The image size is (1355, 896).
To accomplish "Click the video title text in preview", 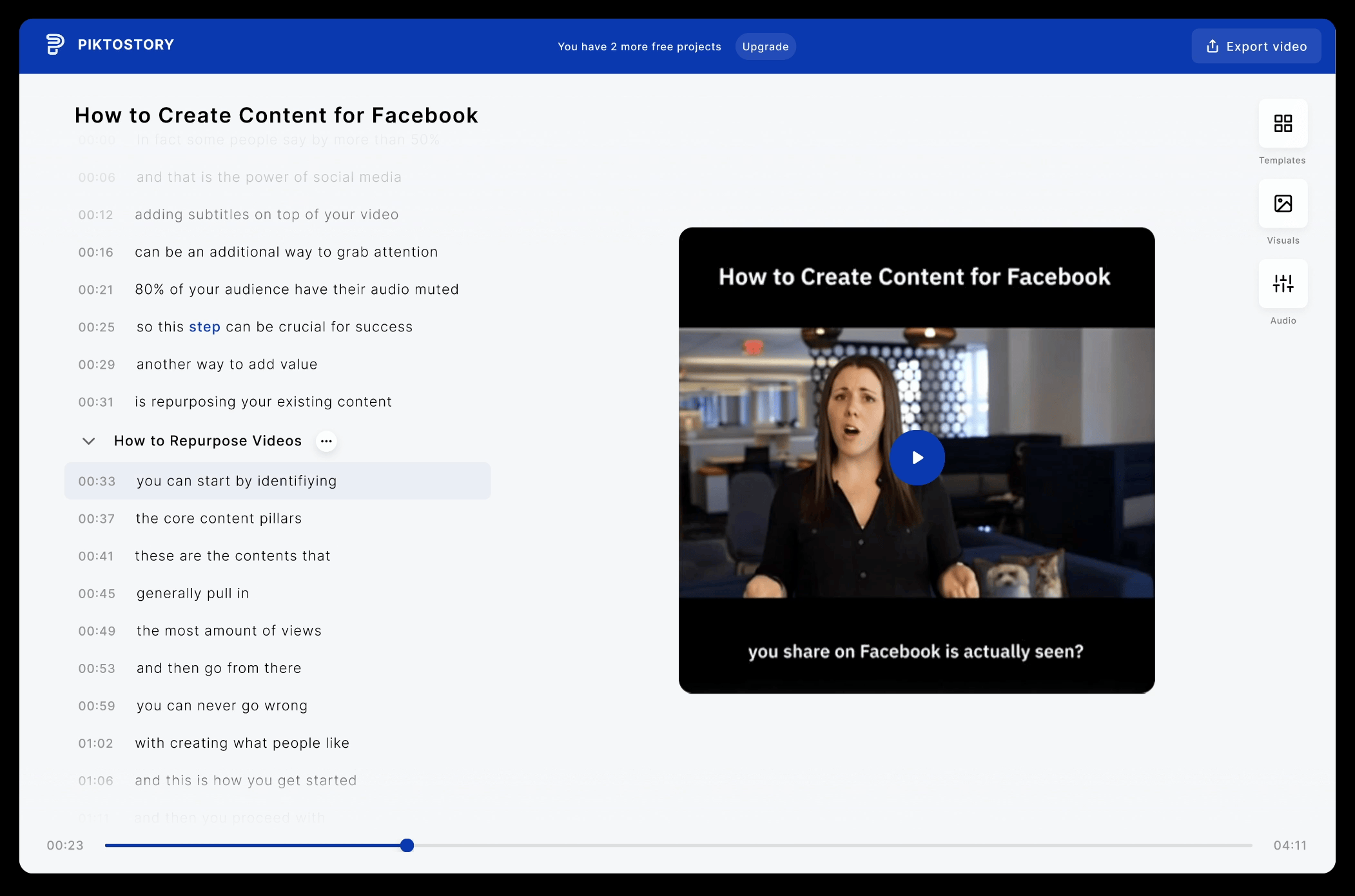I will [914, 277].
